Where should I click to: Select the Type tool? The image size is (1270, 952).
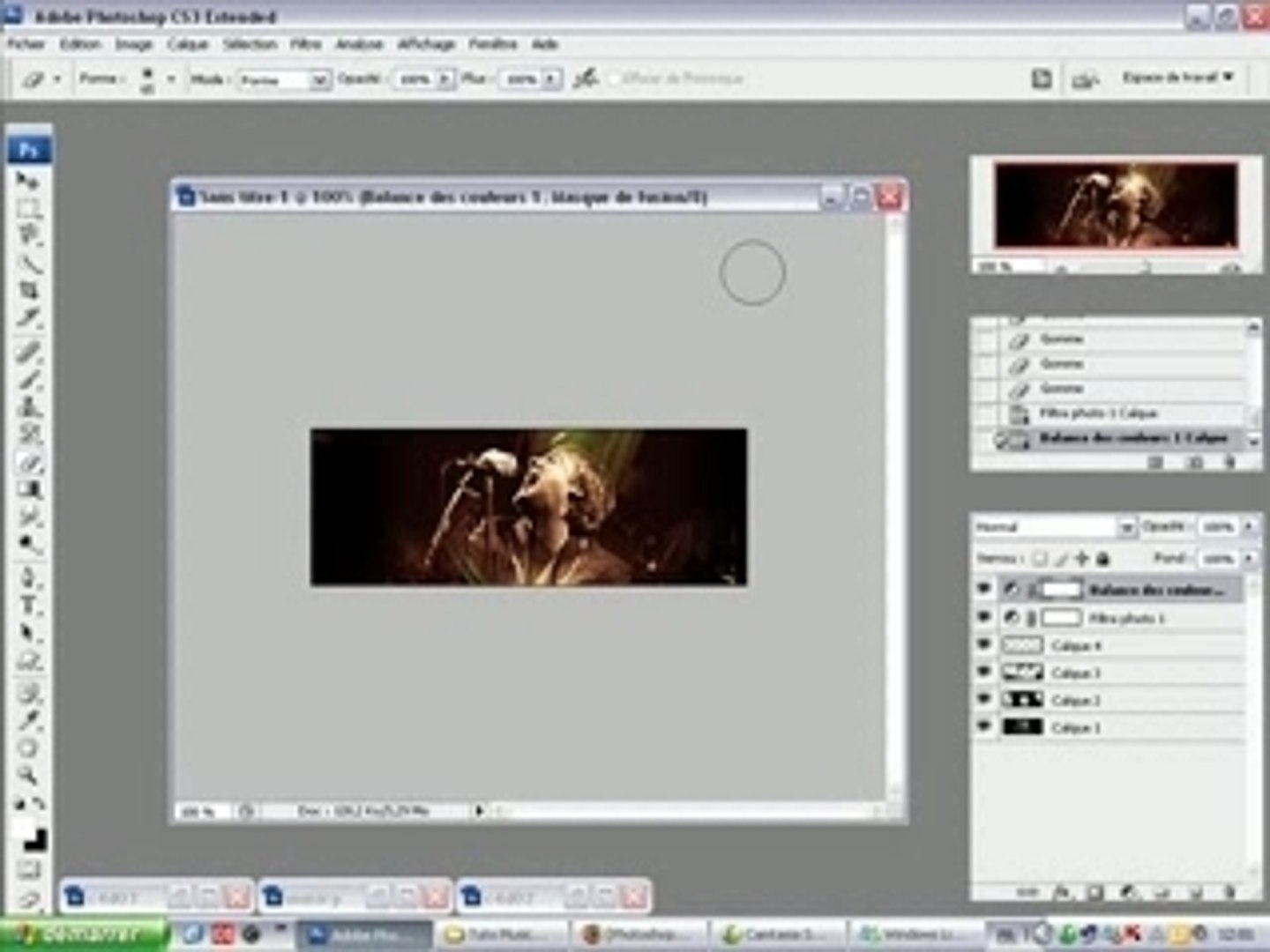[x=28, y=606]
